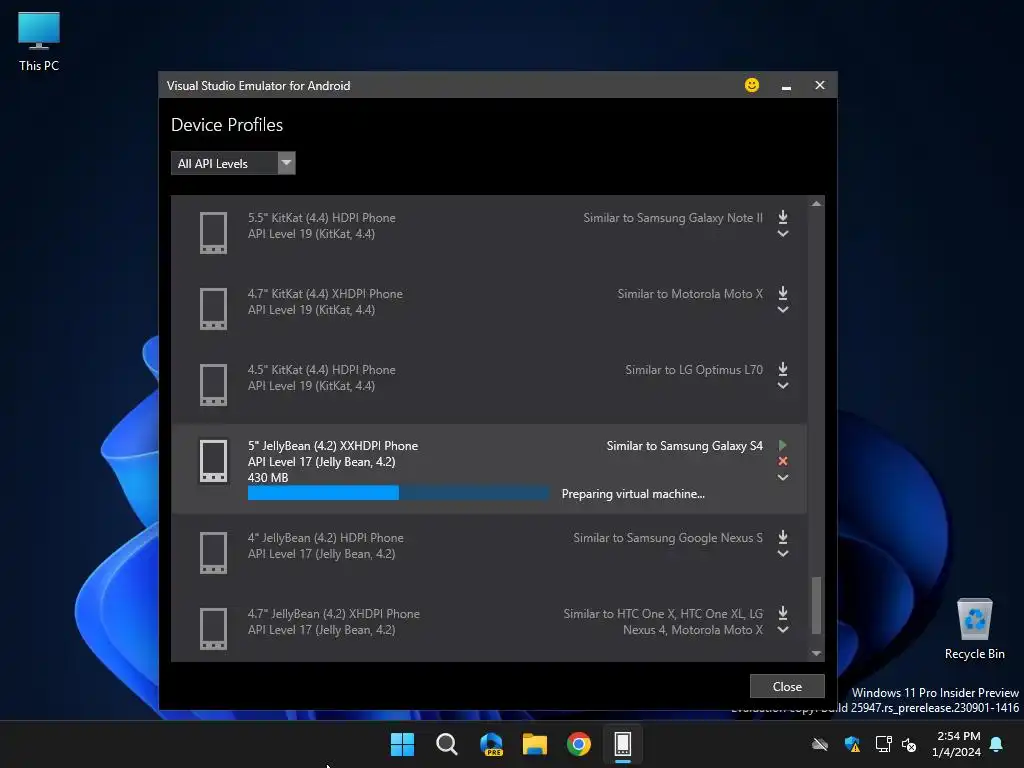Click the phone icon for 4" JellyBean profile
This screenshot has width=1024, height=768.
tap(213, 552)
